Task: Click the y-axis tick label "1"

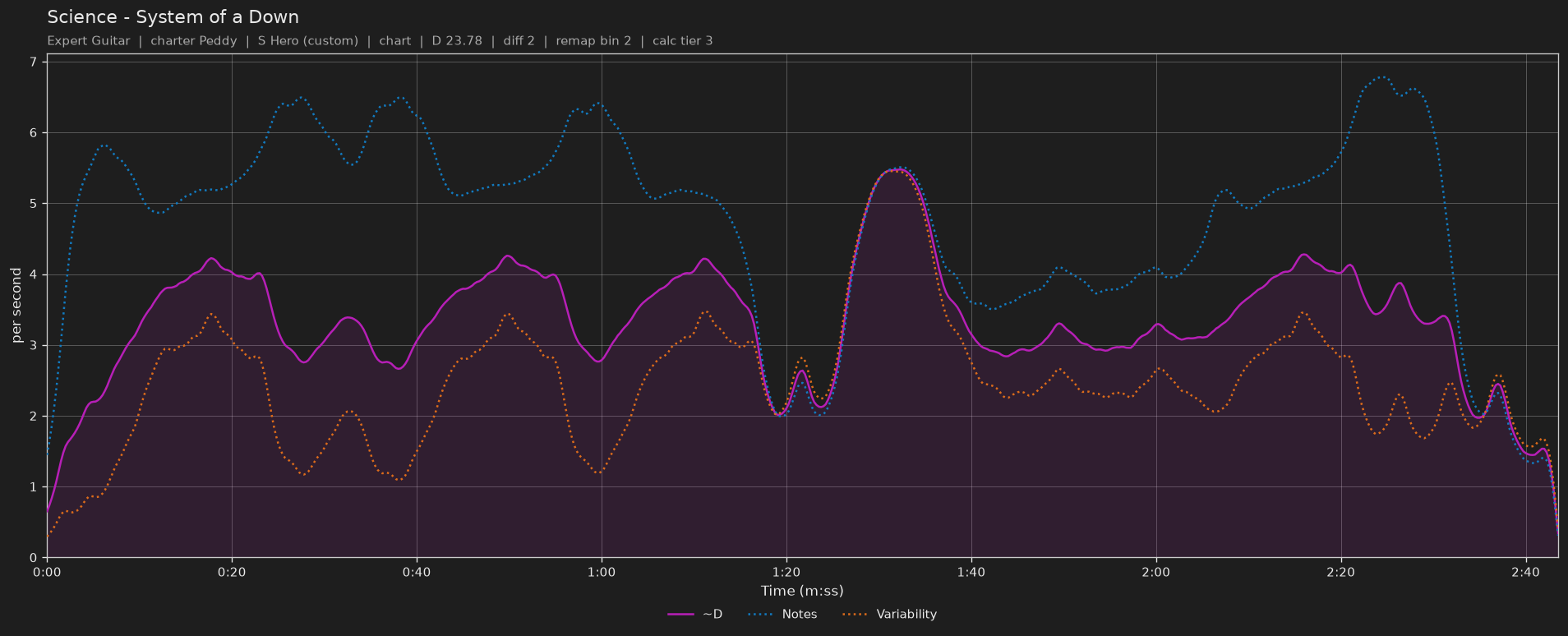Action: coord(34,487)
